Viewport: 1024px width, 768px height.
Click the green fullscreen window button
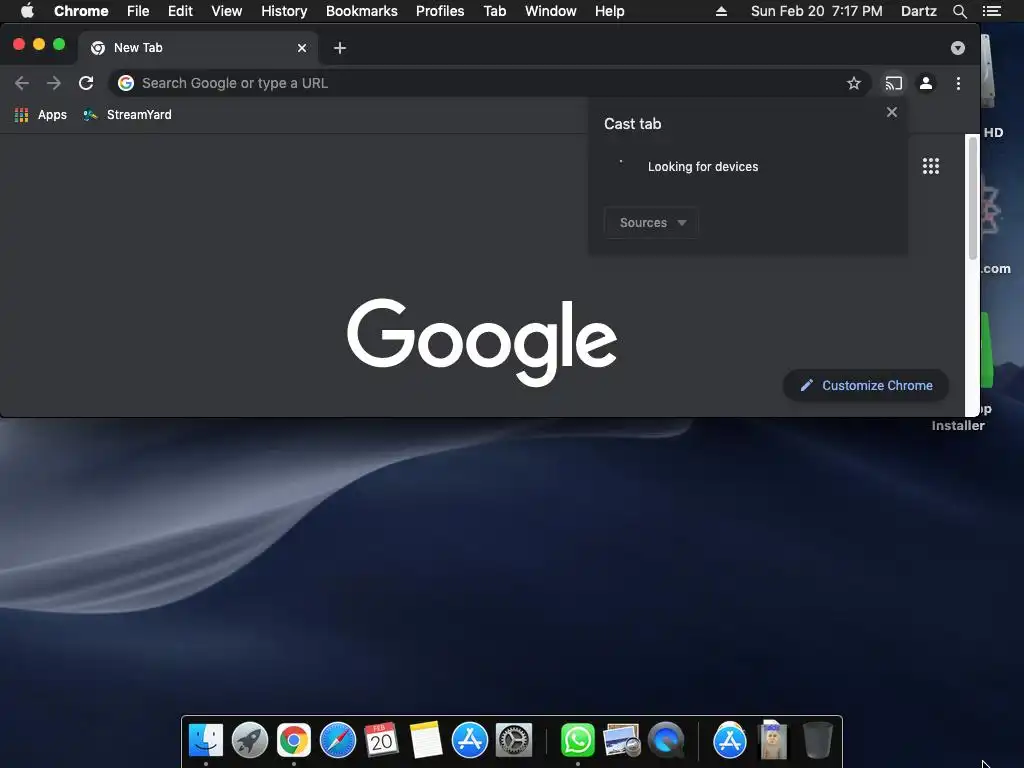point(59,44)
